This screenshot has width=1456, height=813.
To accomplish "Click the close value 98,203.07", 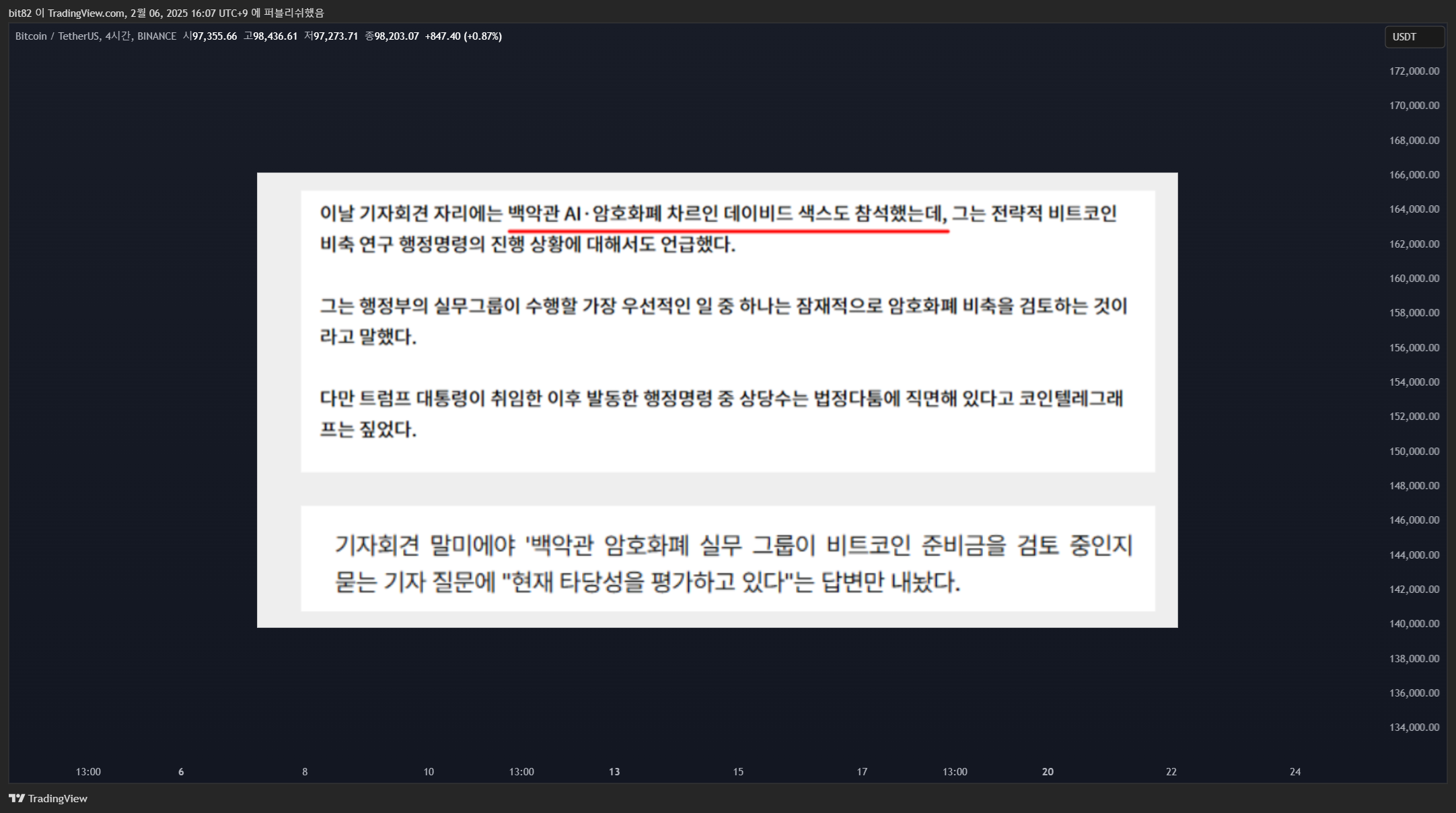I will click(396, 36).
